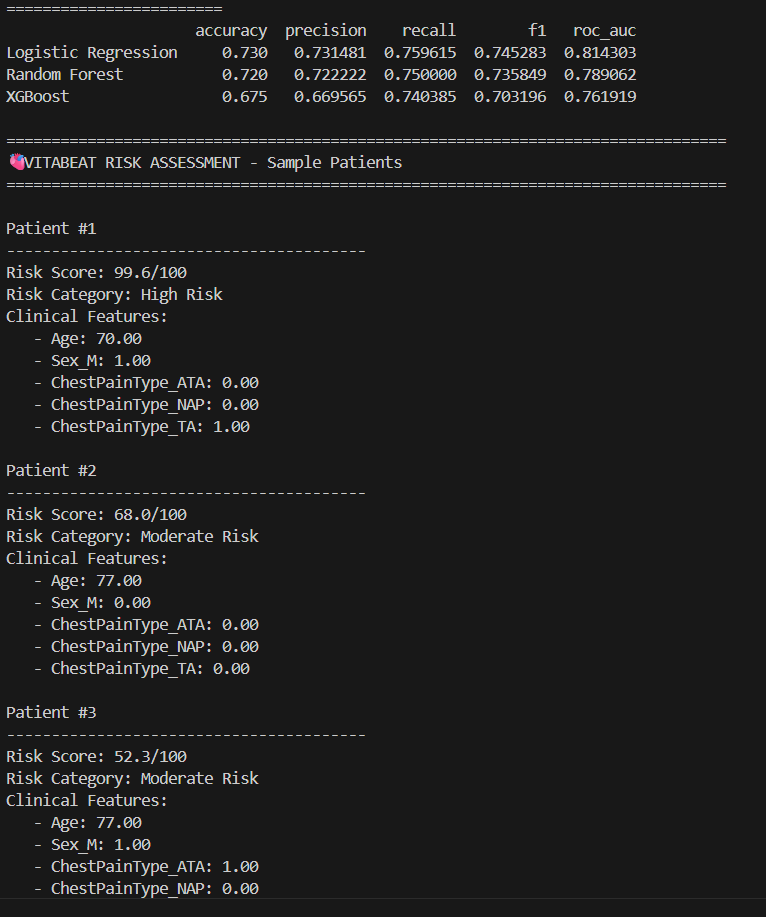766x917 pixels.
Task: Click 'Risk Category: Moderate Risk' under Patient #2
Action: click(x=132, y=537)
